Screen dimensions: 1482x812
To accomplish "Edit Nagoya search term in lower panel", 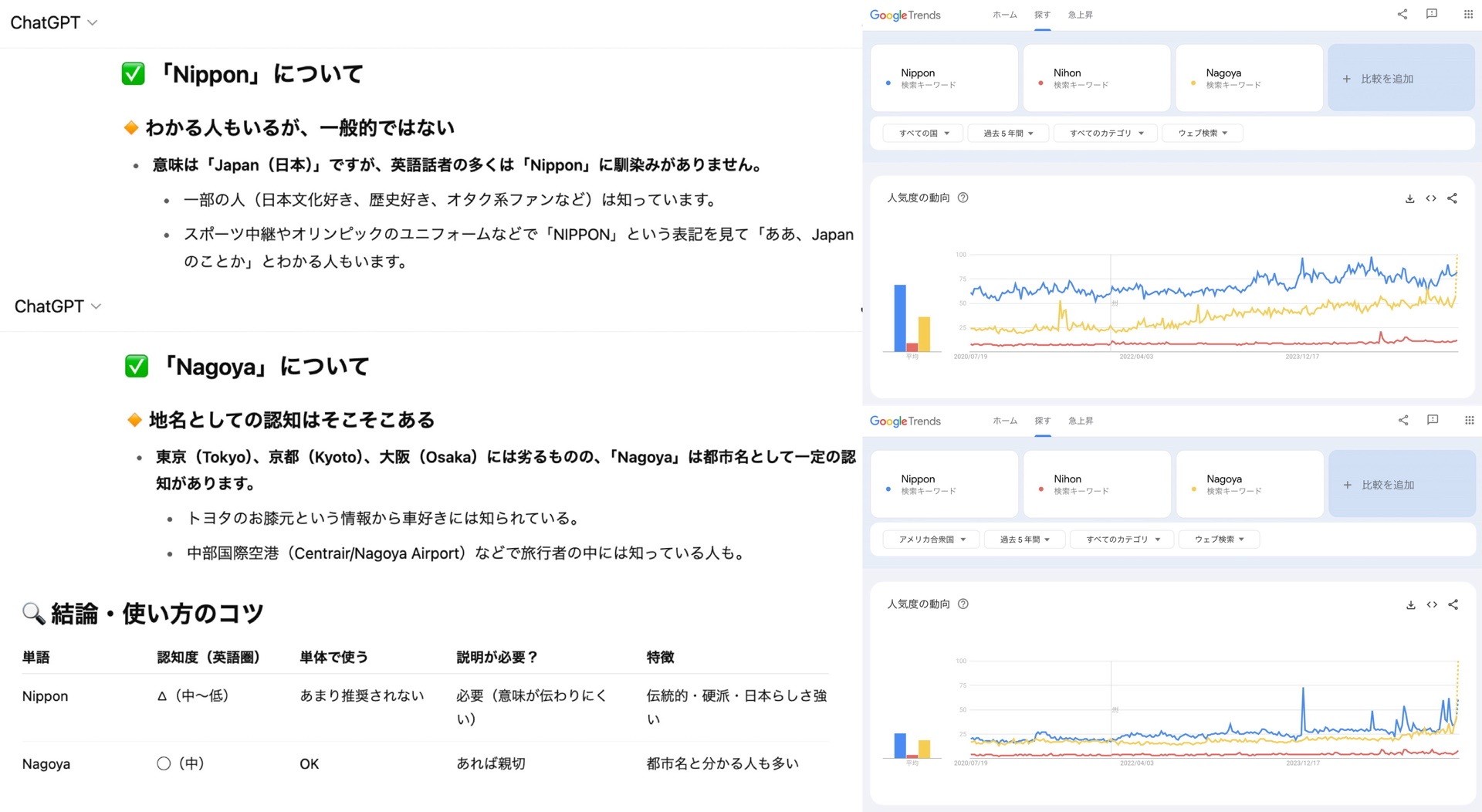I will [1250, 484].
